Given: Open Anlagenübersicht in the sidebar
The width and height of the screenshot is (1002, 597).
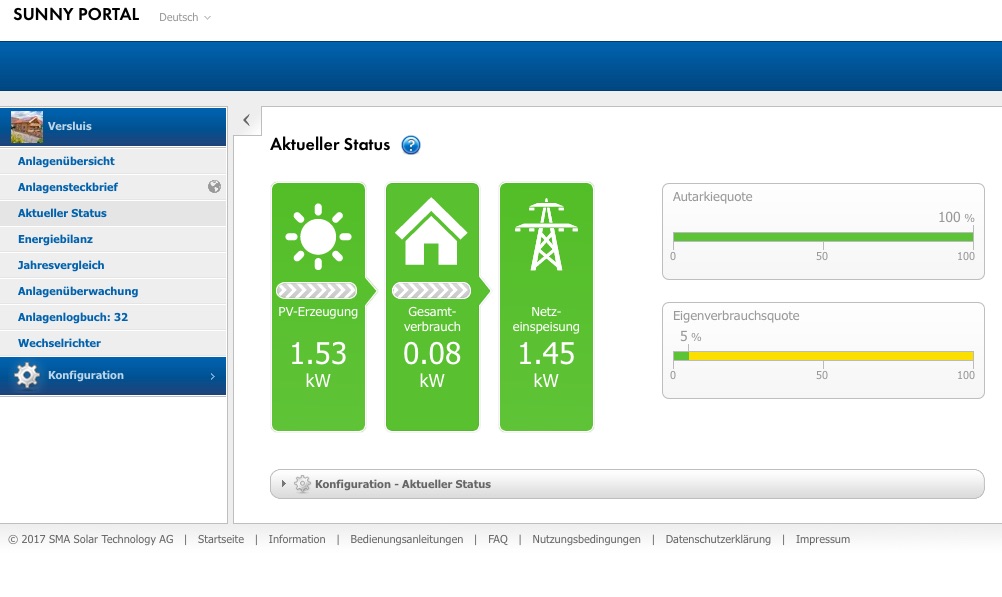Looking at the screenshot, I should (x=66, y=161).
